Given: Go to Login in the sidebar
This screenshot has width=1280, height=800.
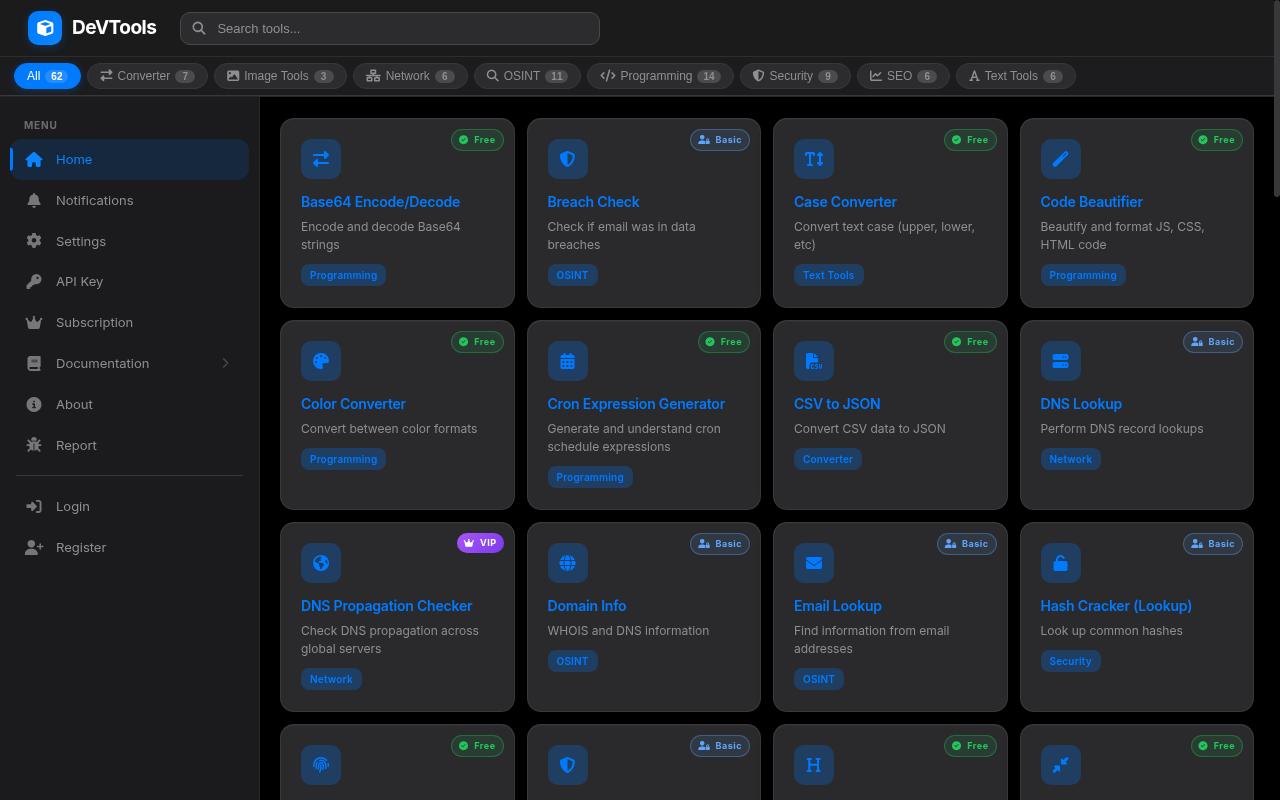Looking at the screenshot, I should pyautogui.click(x=130, y=506).
